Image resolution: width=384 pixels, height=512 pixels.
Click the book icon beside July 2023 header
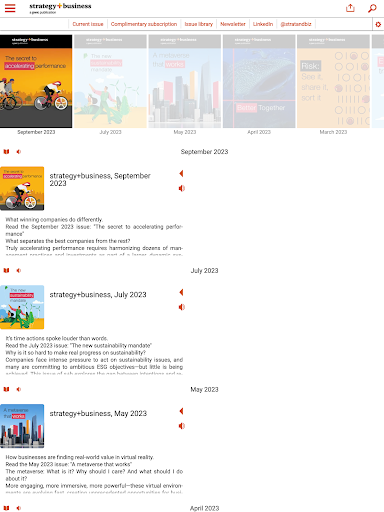(6, 270)
